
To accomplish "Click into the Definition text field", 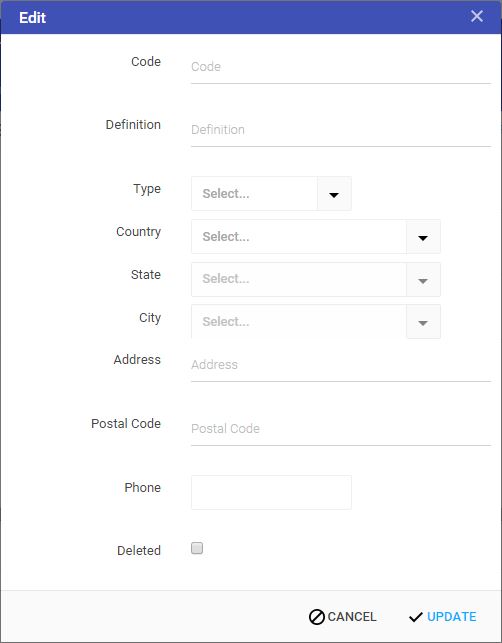I will (x=341, y=130).
